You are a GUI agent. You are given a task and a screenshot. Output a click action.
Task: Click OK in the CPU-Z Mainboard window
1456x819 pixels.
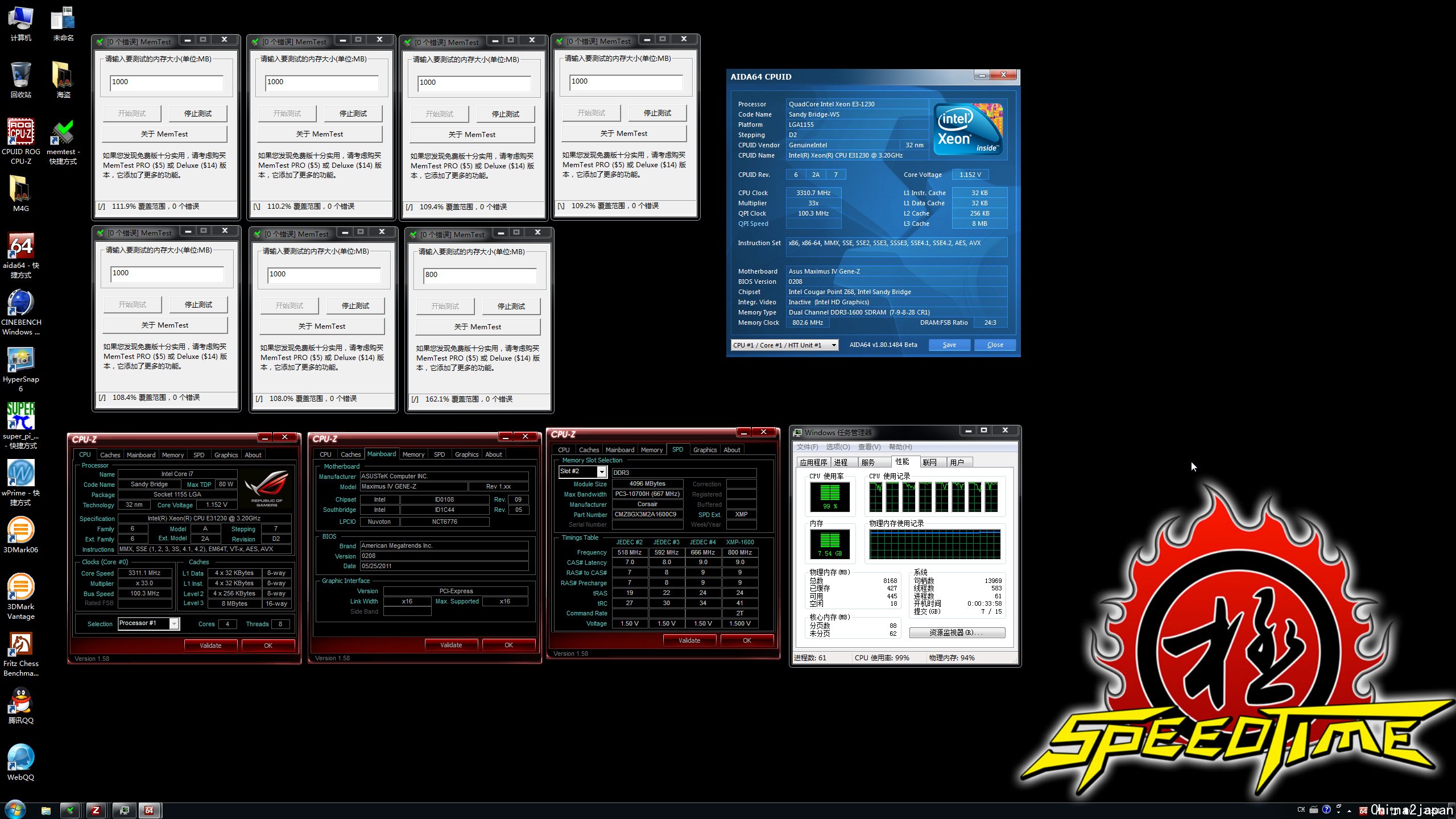point(508,645)
